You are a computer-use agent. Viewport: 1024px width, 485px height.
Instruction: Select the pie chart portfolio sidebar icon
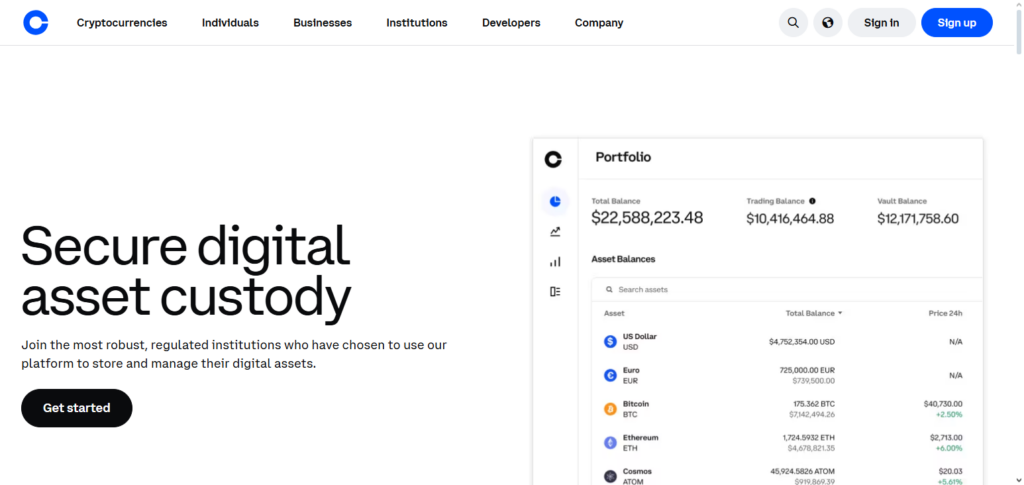tap(555, 202)
